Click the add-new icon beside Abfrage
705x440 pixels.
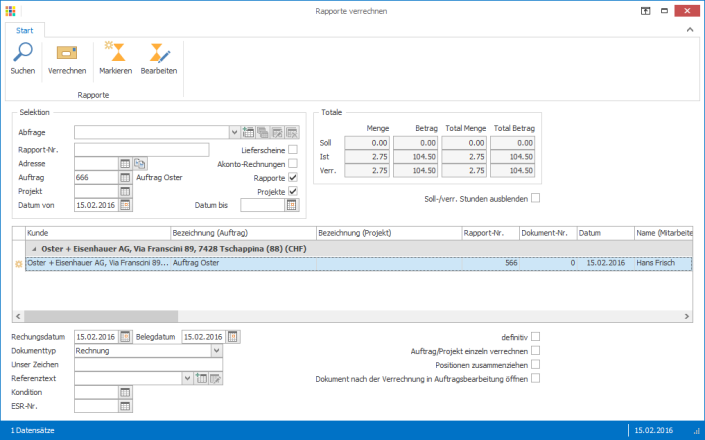[x=249, y=132]
